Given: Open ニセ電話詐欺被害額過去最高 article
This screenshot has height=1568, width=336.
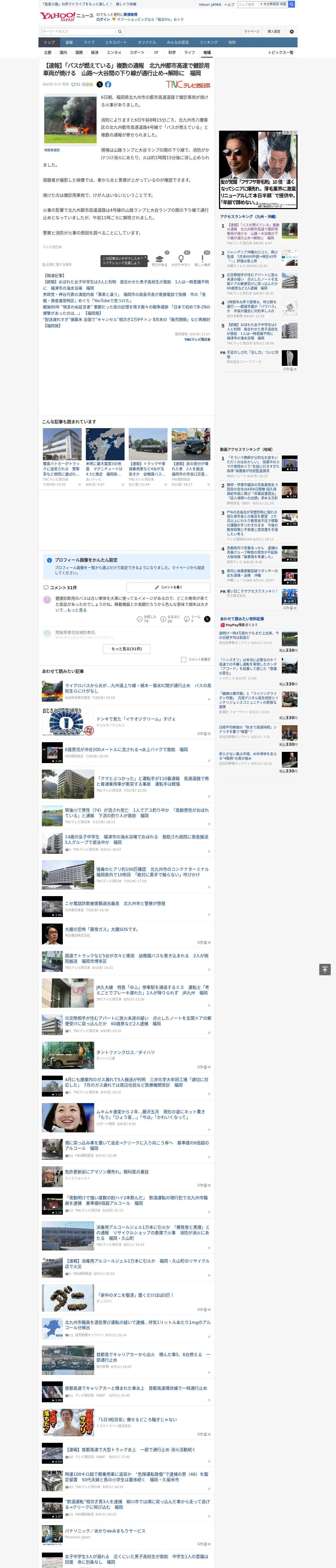Looking at the screenshot, I should (115, 903).
